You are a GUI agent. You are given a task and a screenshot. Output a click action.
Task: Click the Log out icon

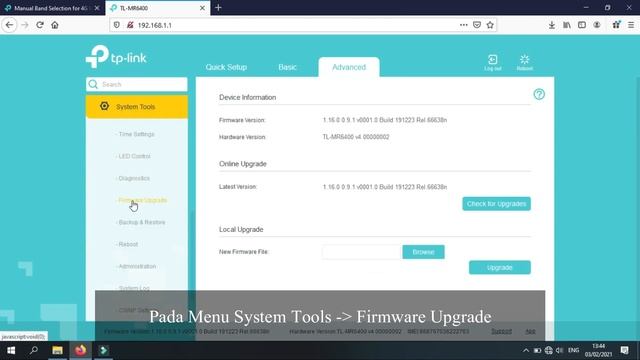(x=493, y=62)
